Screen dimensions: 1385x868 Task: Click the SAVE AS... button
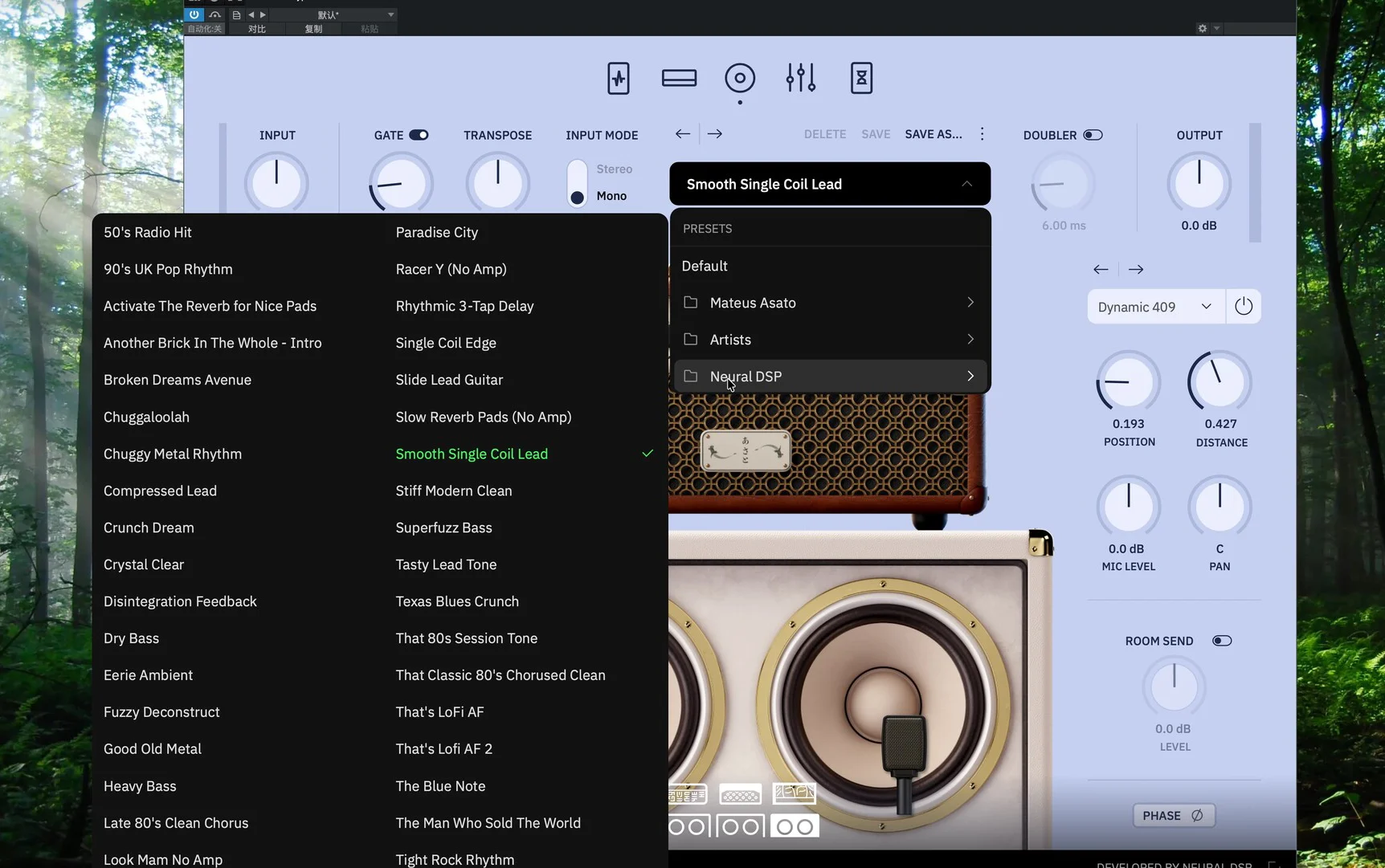(933, 134)
